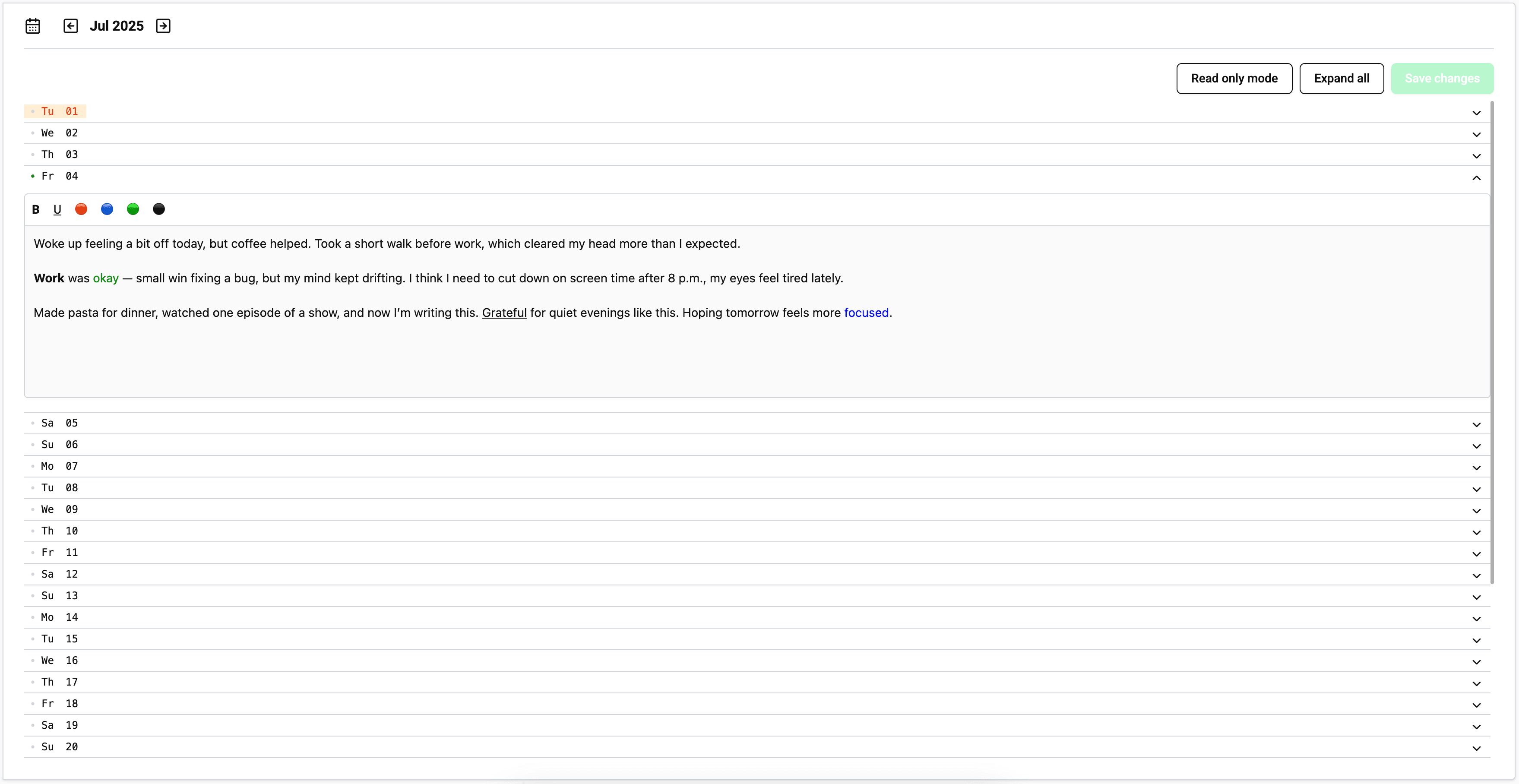Toggle underline formatting in editor toolbar
The height and width of the screenshot is (784, 1519).
coord(57,209)
